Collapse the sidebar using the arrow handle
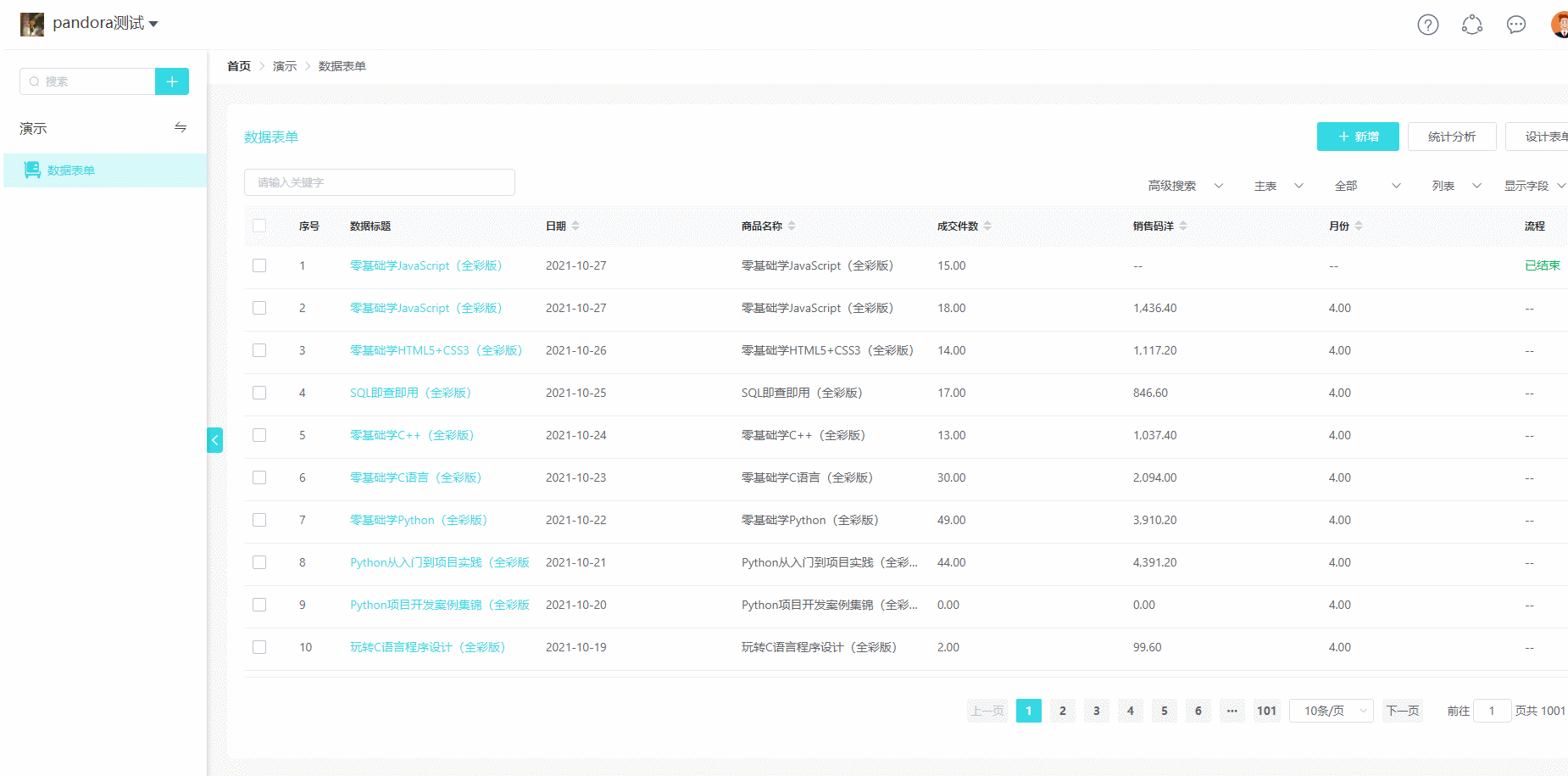Image resolution: width=1568 pixels, height=776 pixels. (214, 439)
